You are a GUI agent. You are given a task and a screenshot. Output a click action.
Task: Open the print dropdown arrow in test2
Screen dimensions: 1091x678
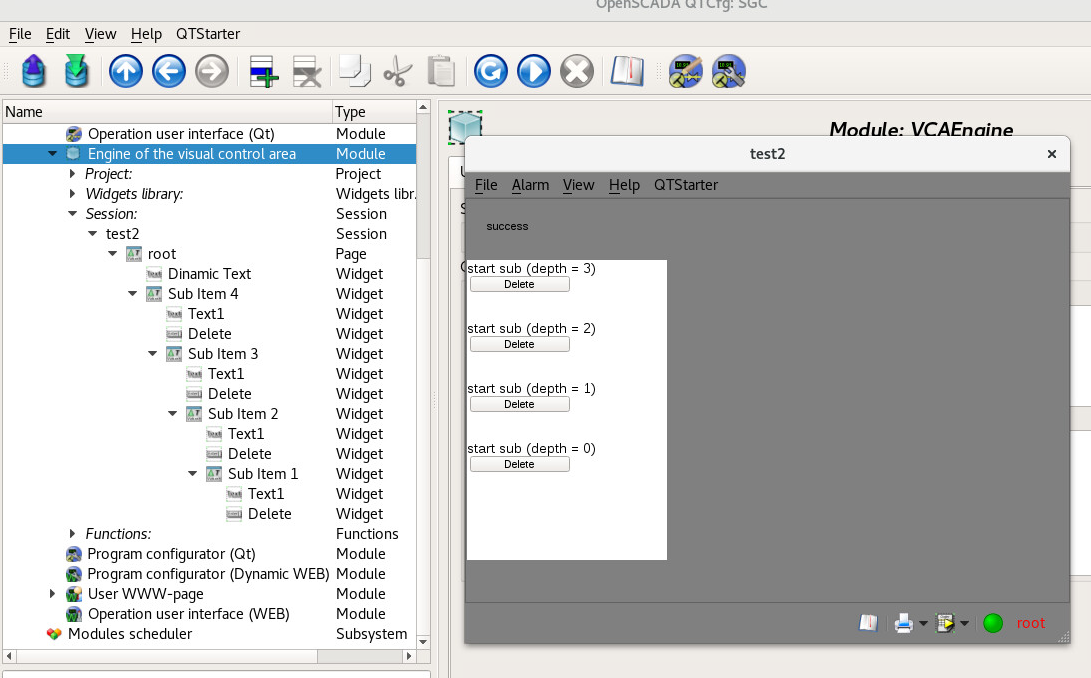pos(923,625)
